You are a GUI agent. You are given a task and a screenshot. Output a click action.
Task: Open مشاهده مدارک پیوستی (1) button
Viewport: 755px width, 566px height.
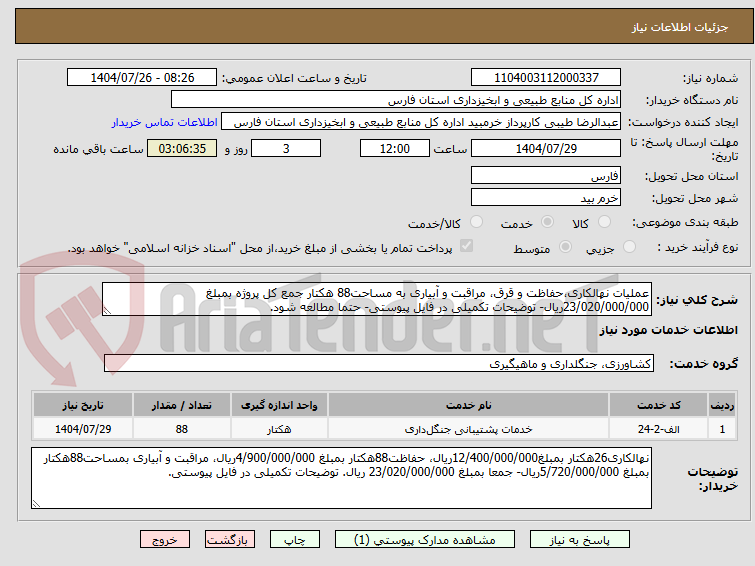[425, 540]
